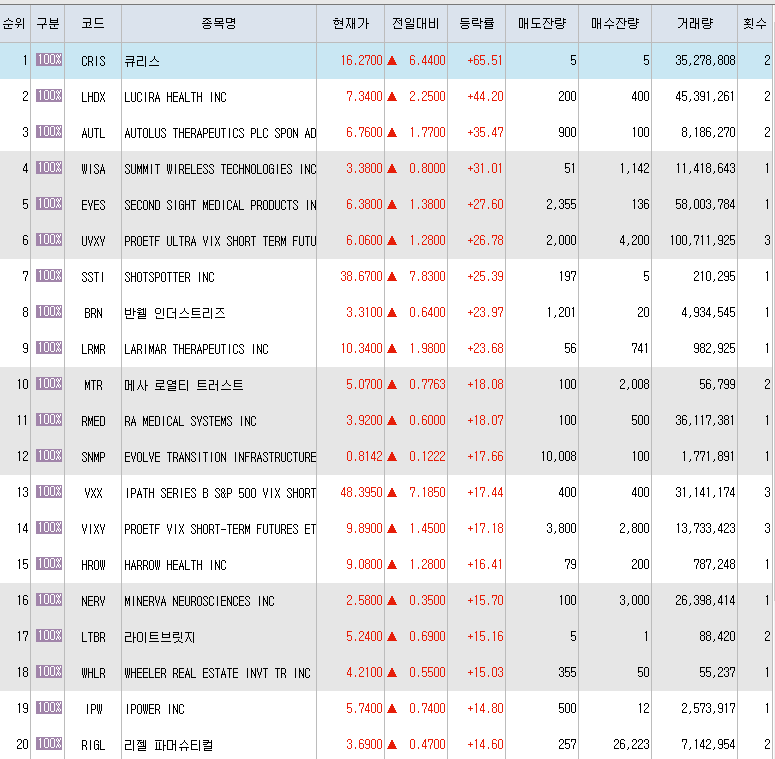
Task: Sort by the 구분 column header
Action: [47, 23]
